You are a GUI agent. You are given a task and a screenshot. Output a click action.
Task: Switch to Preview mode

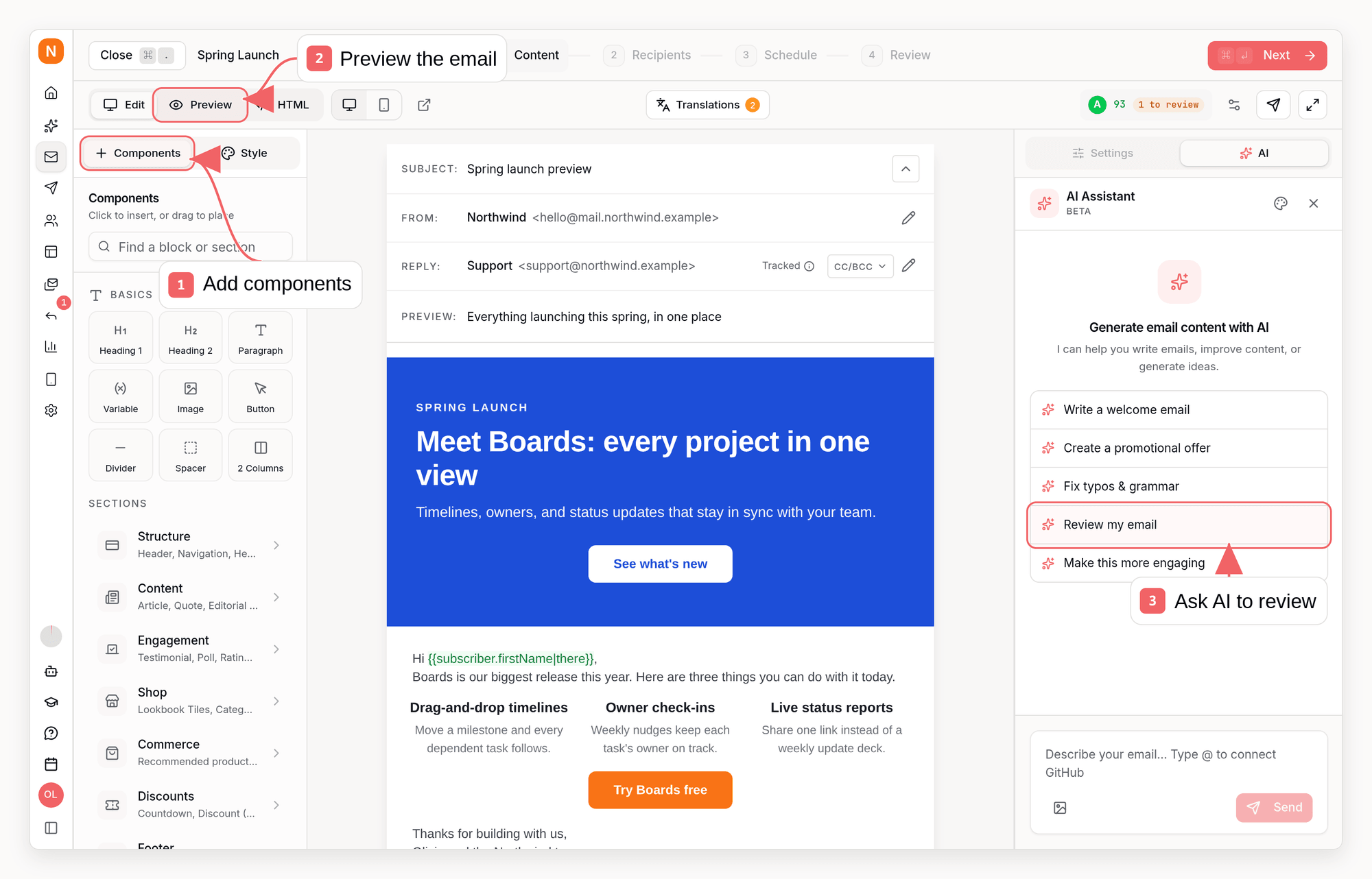click(200, 105)
